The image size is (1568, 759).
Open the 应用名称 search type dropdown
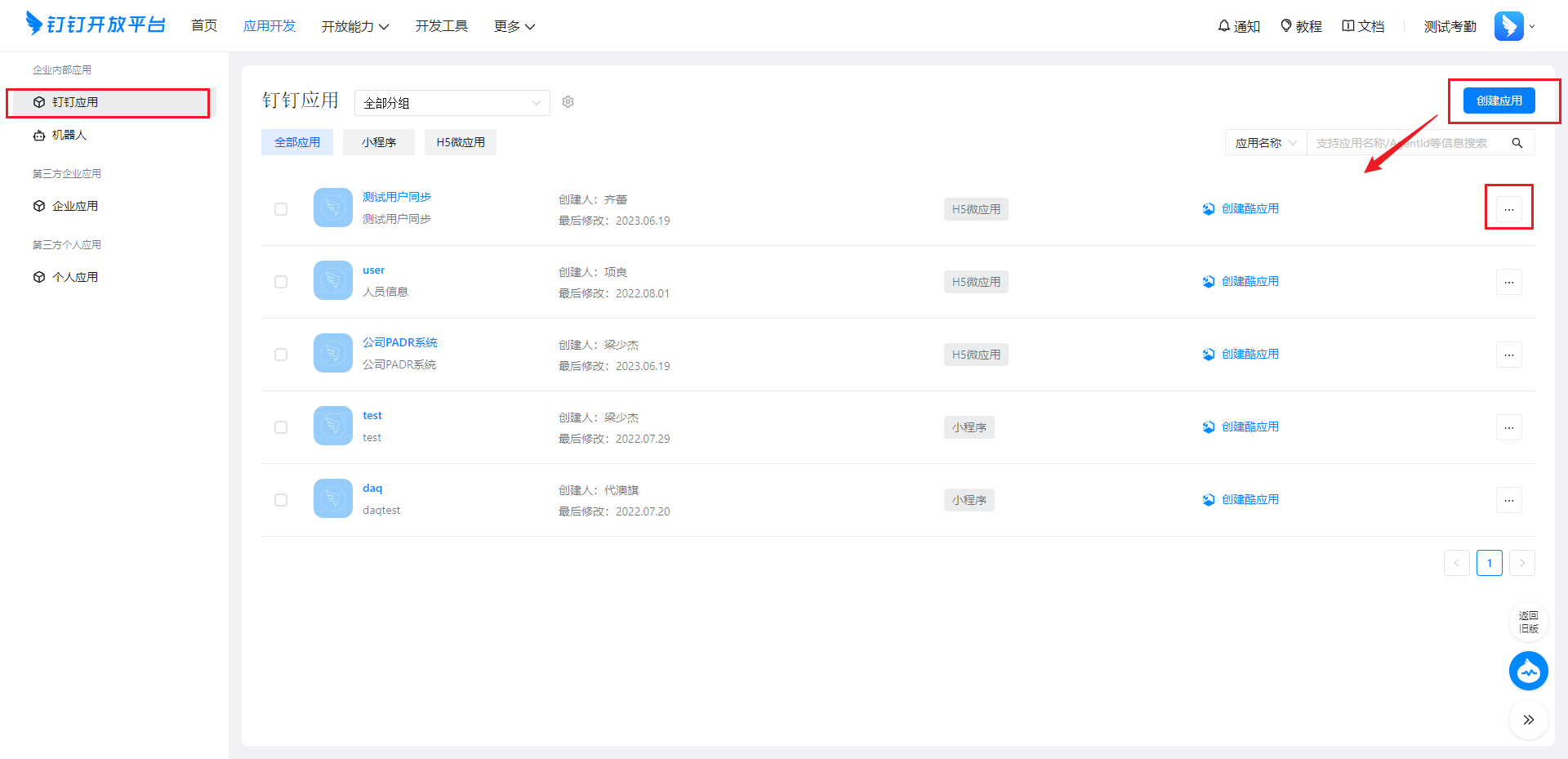click(1266, 143)
